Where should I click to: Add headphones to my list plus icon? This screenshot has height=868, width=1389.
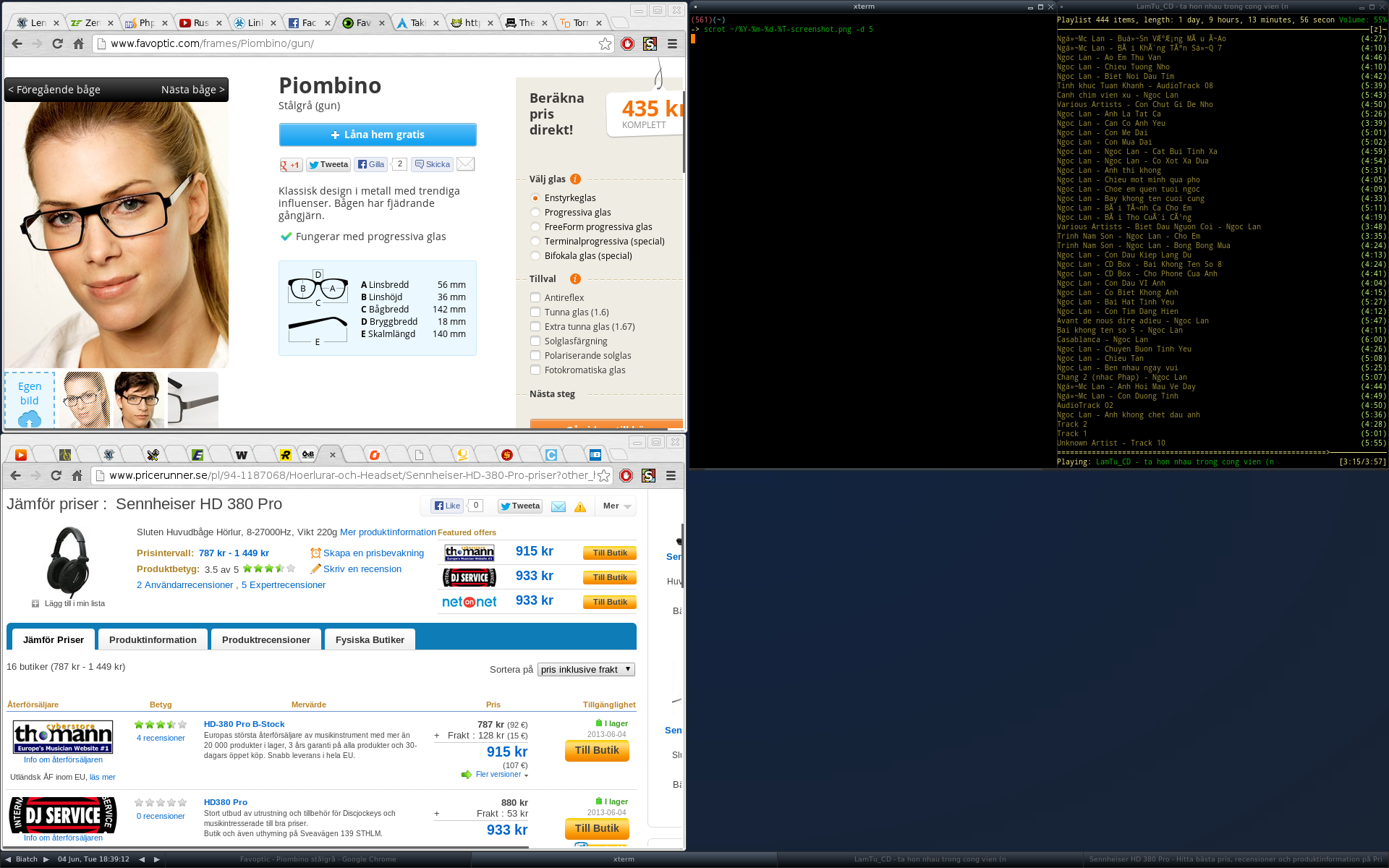click(35, 603)
